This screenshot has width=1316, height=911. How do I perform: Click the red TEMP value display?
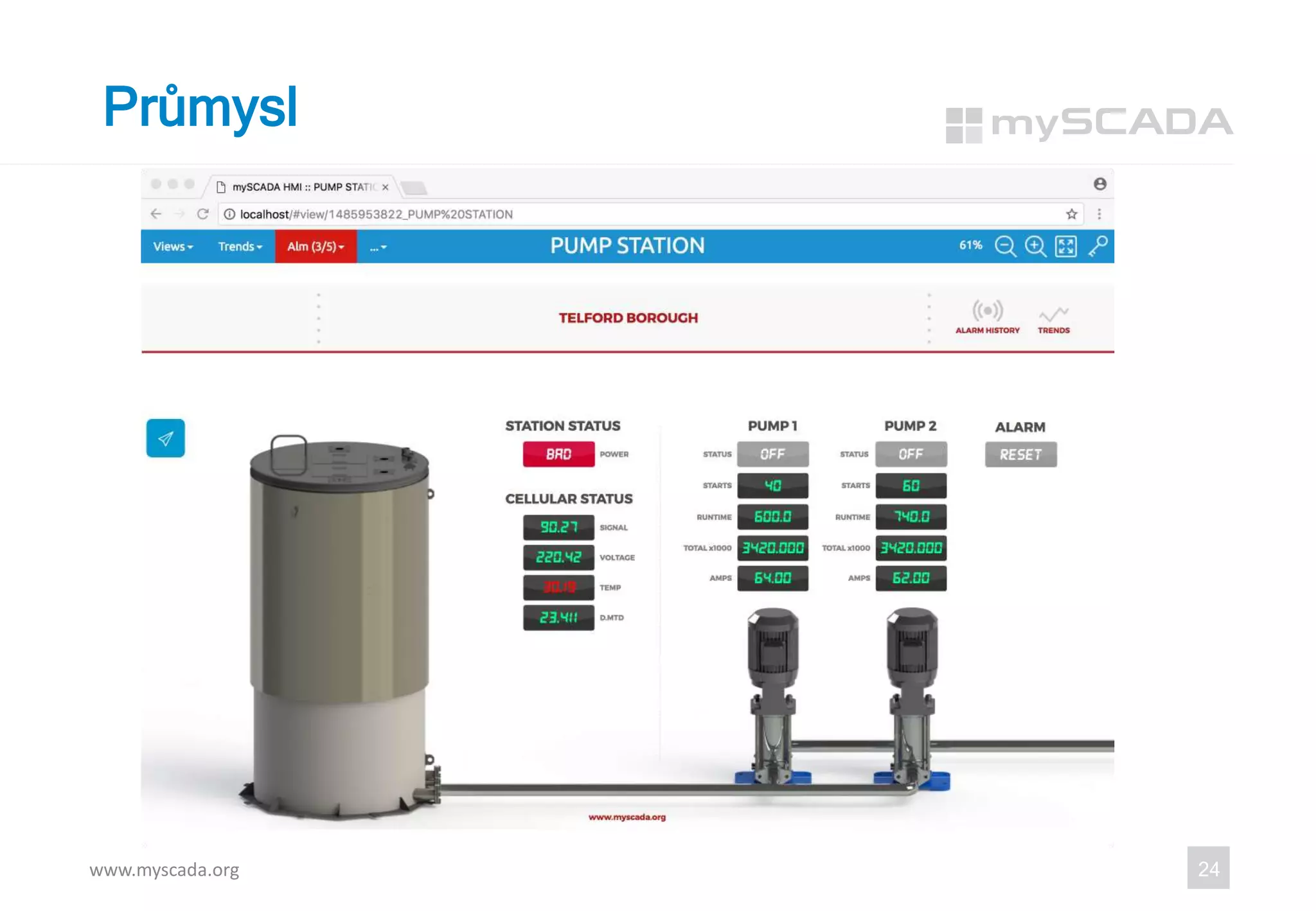pyautogui.click(x=558, y=587)
